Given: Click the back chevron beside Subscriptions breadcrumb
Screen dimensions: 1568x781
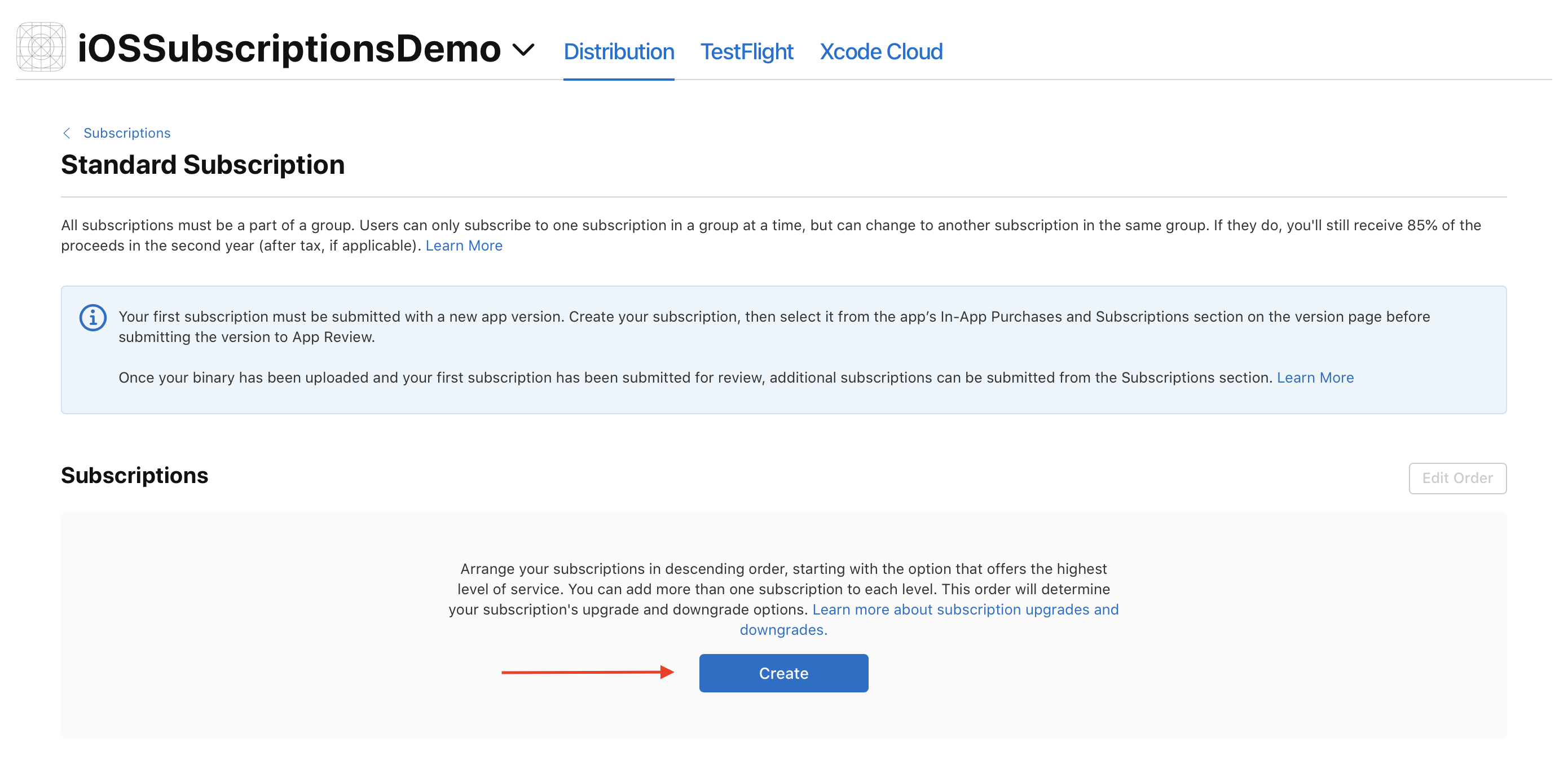Looking at the screenshot, I should [67, 133].
